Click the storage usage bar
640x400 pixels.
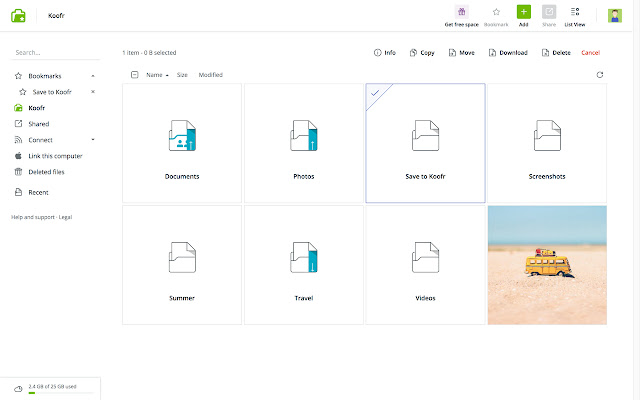60,393
